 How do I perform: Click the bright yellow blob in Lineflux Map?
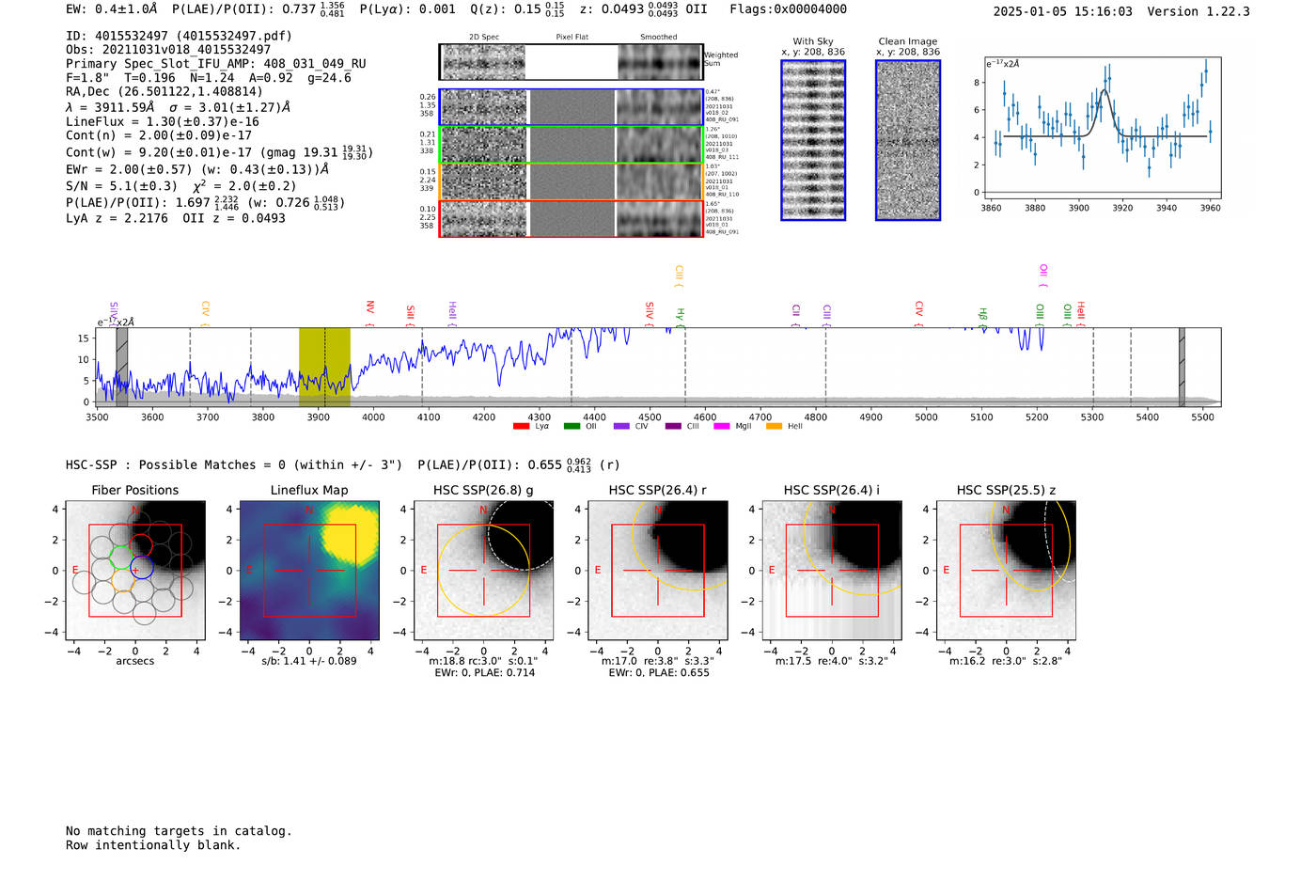point(350,535)
